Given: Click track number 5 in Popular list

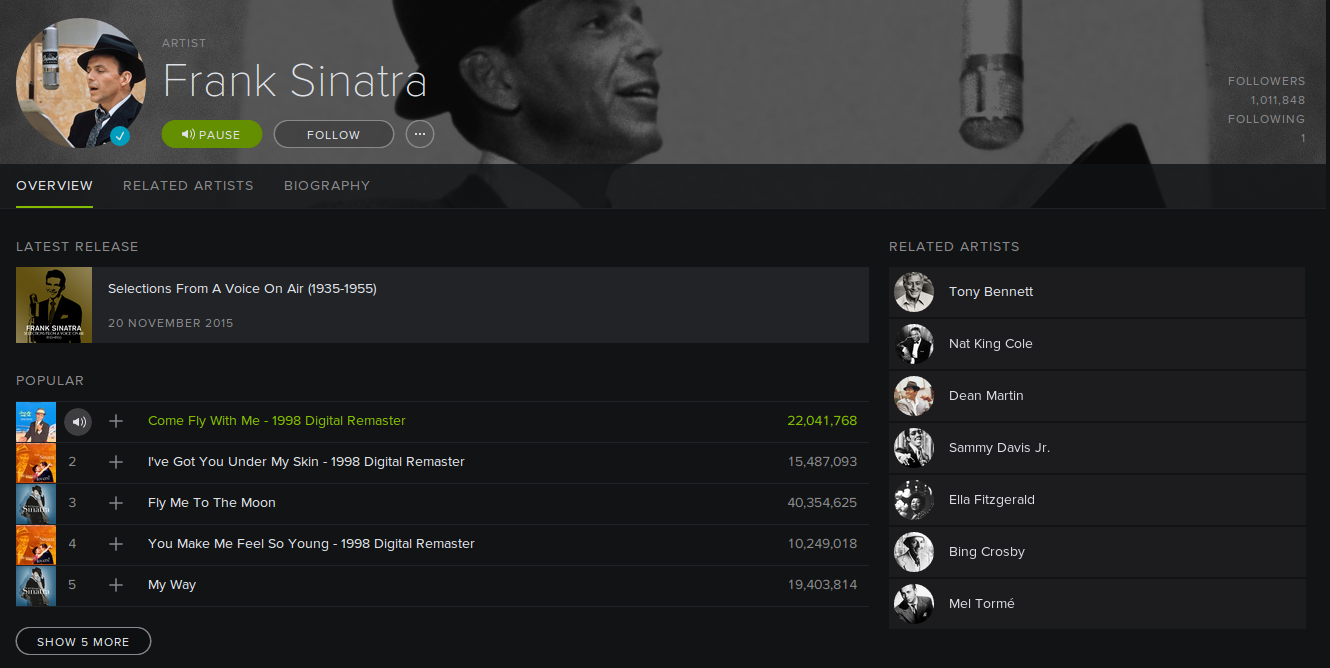Looking at the screenshot, I should click(x=72, y=585).
